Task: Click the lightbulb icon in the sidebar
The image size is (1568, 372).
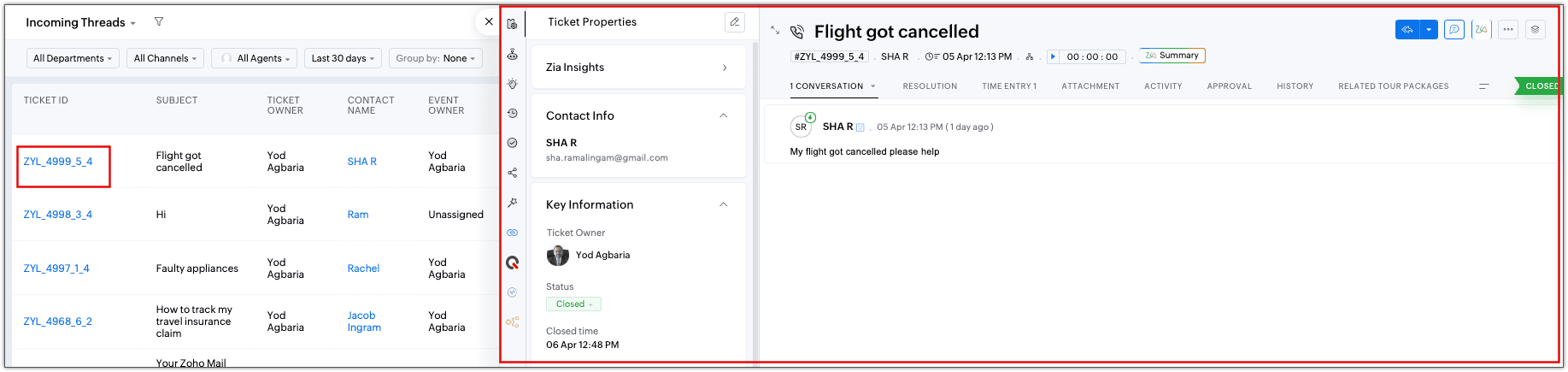Action: coord(513,84)
